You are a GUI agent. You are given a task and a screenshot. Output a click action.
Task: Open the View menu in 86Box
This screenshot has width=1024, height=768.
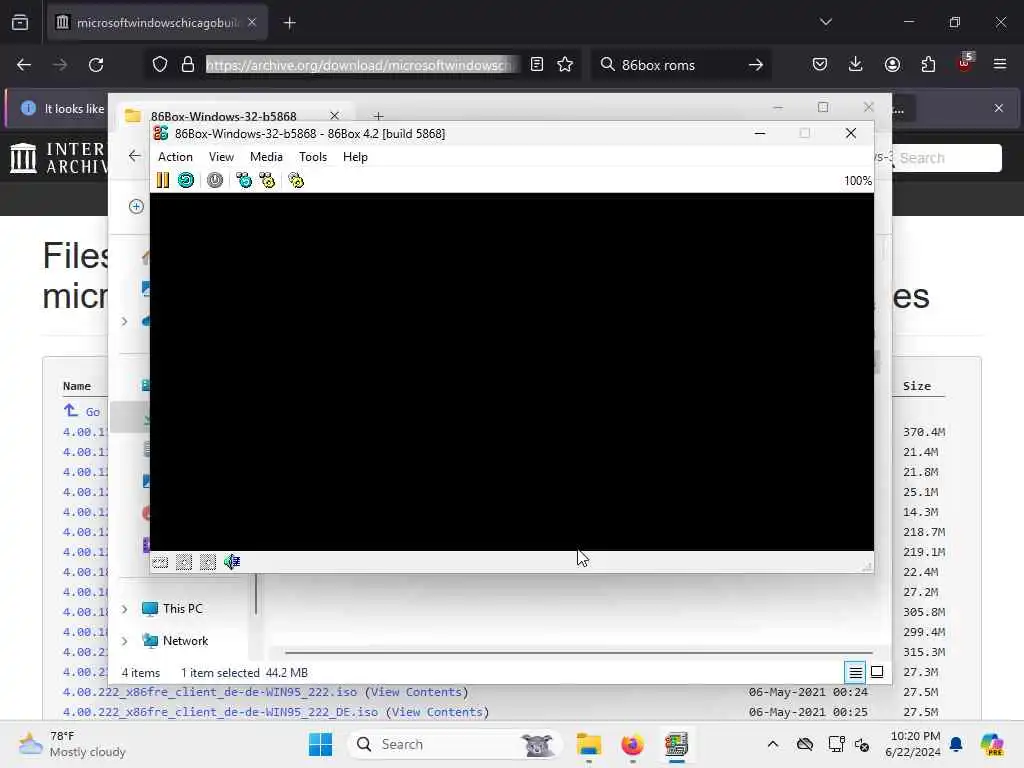pyautogui.click(x=221, y=157)
